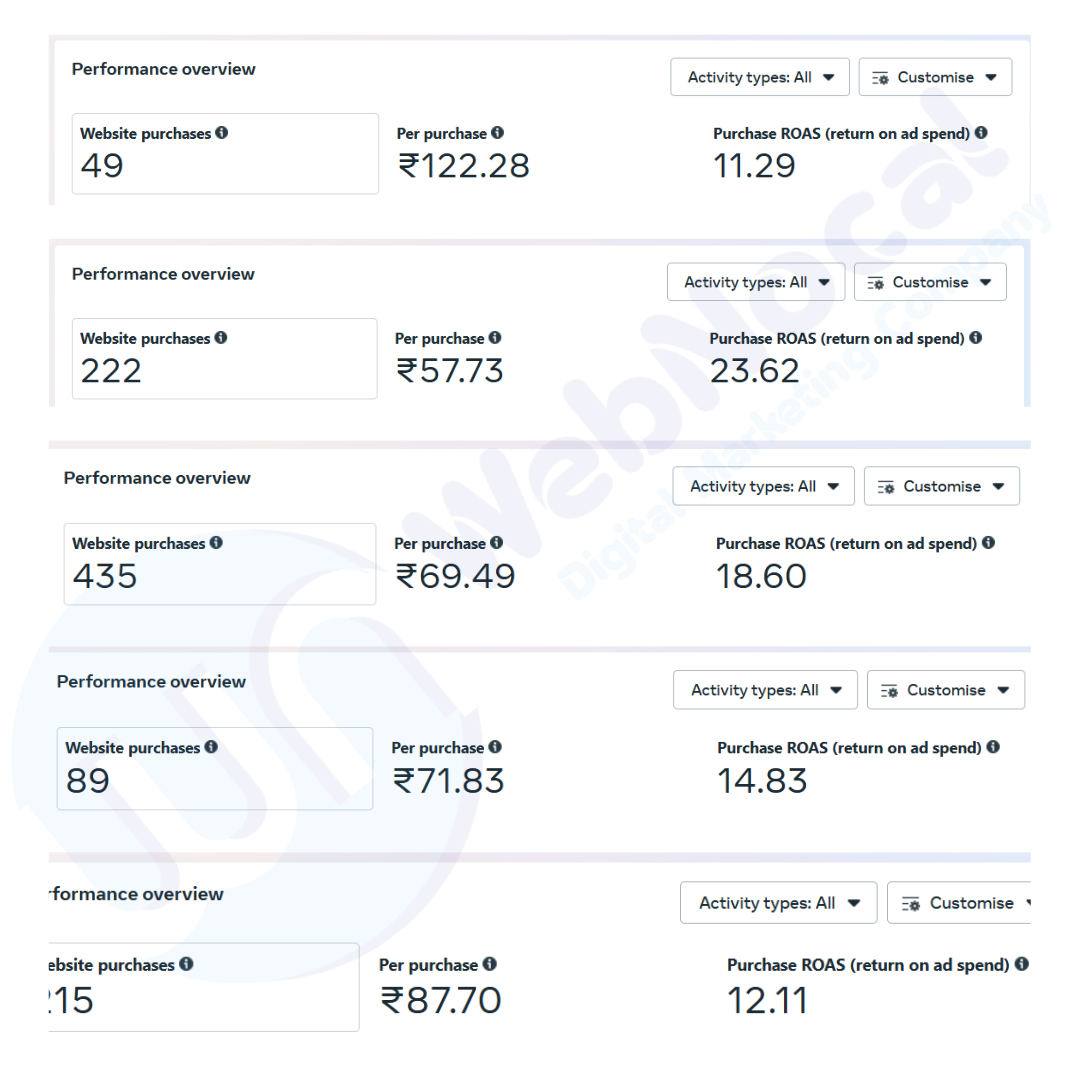This screenshot has width=1080, height=1080.
Task: Click info icon beside Purchase ROAS 18.60
Action: coord(988,543)
